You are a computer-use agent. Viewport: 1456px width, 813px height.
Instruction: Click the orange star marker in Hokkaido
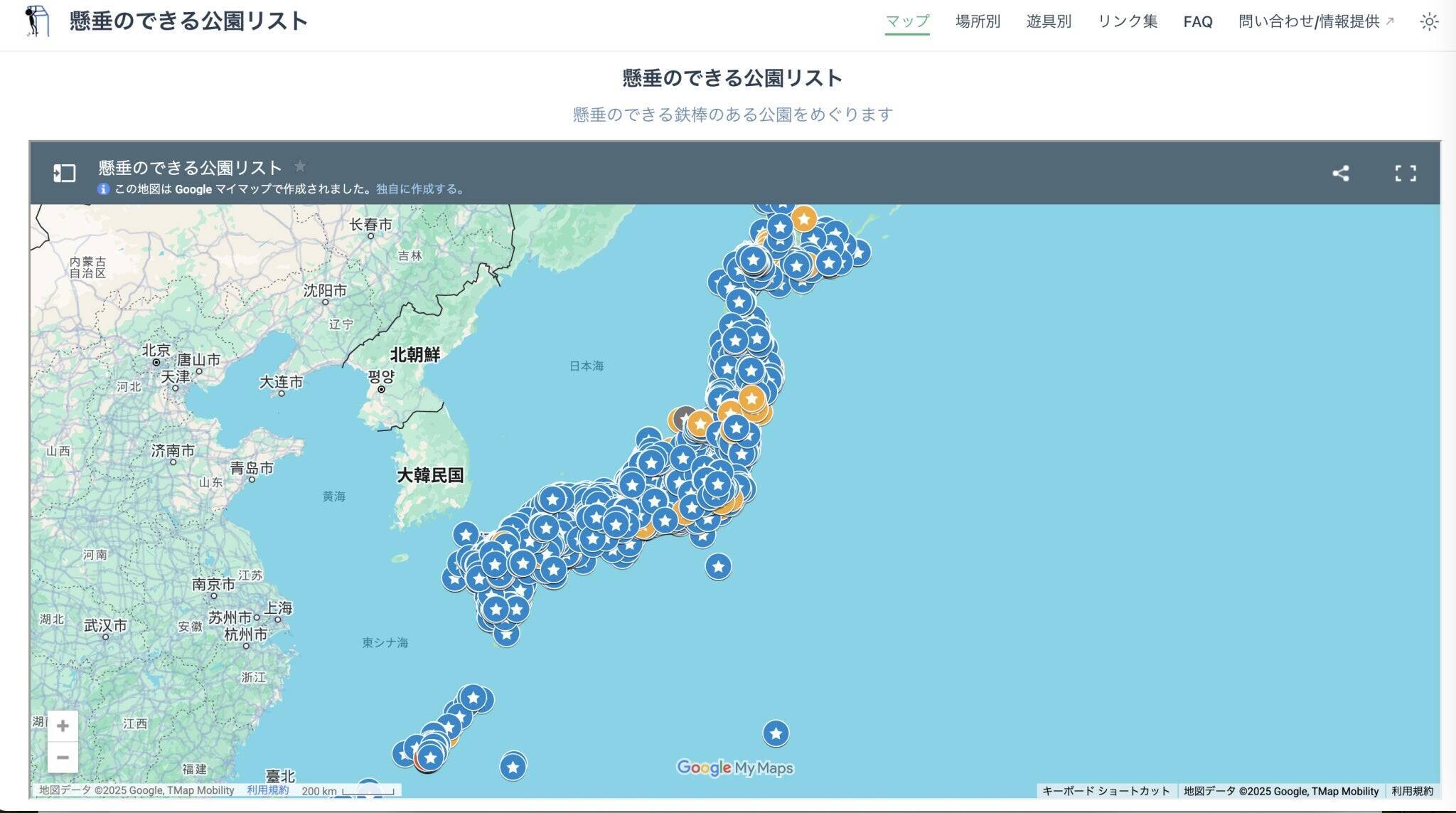pyautogui.click(x=803, y=218)
